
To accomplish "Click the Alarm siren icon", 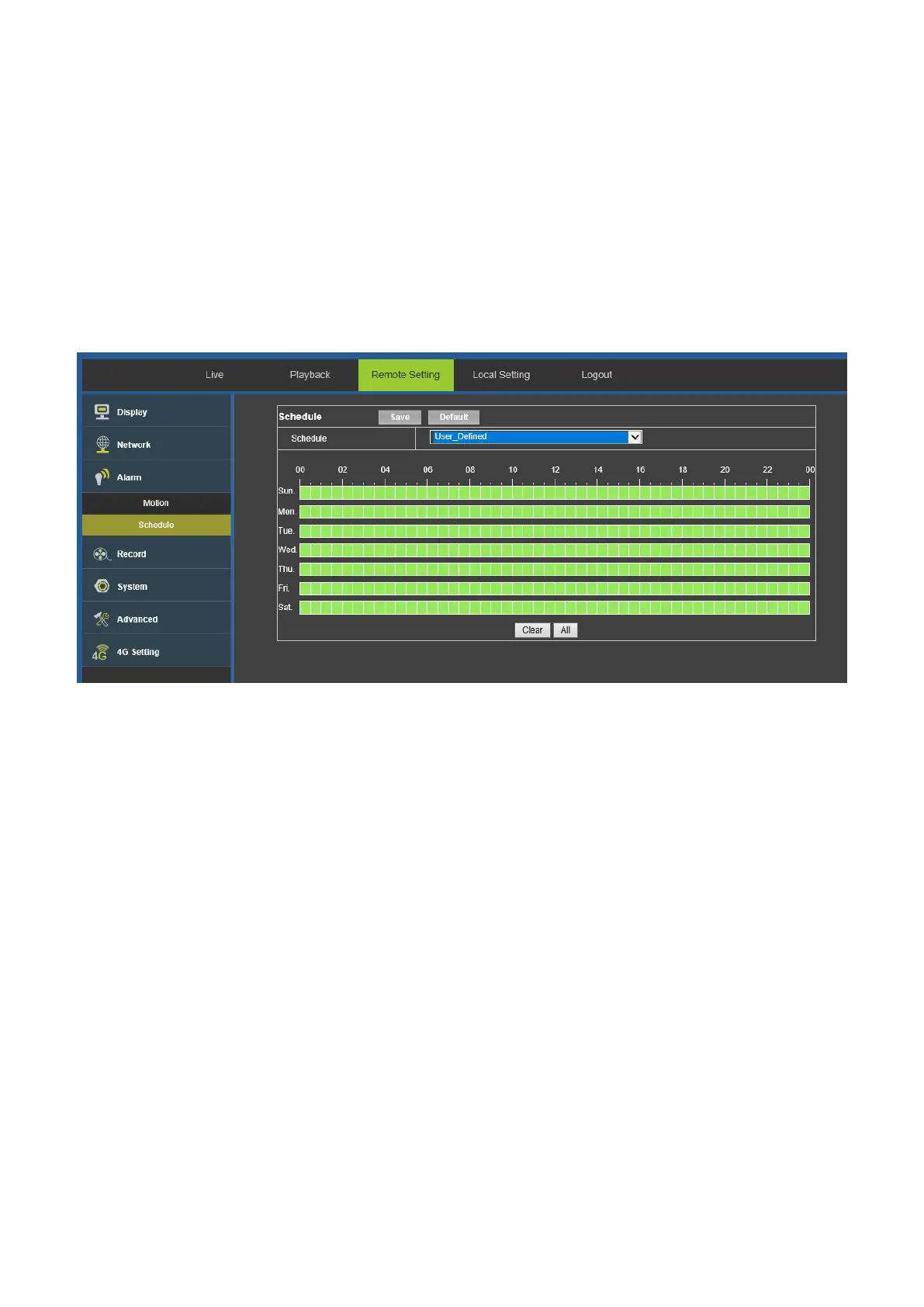I will point(102,477).
